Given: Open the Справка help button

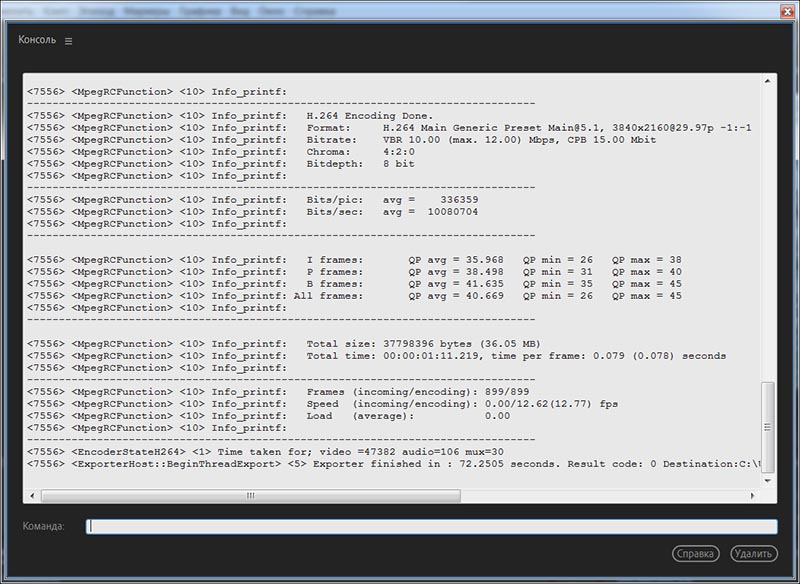Looking at the screenshot, I should [x=696, y=554].
